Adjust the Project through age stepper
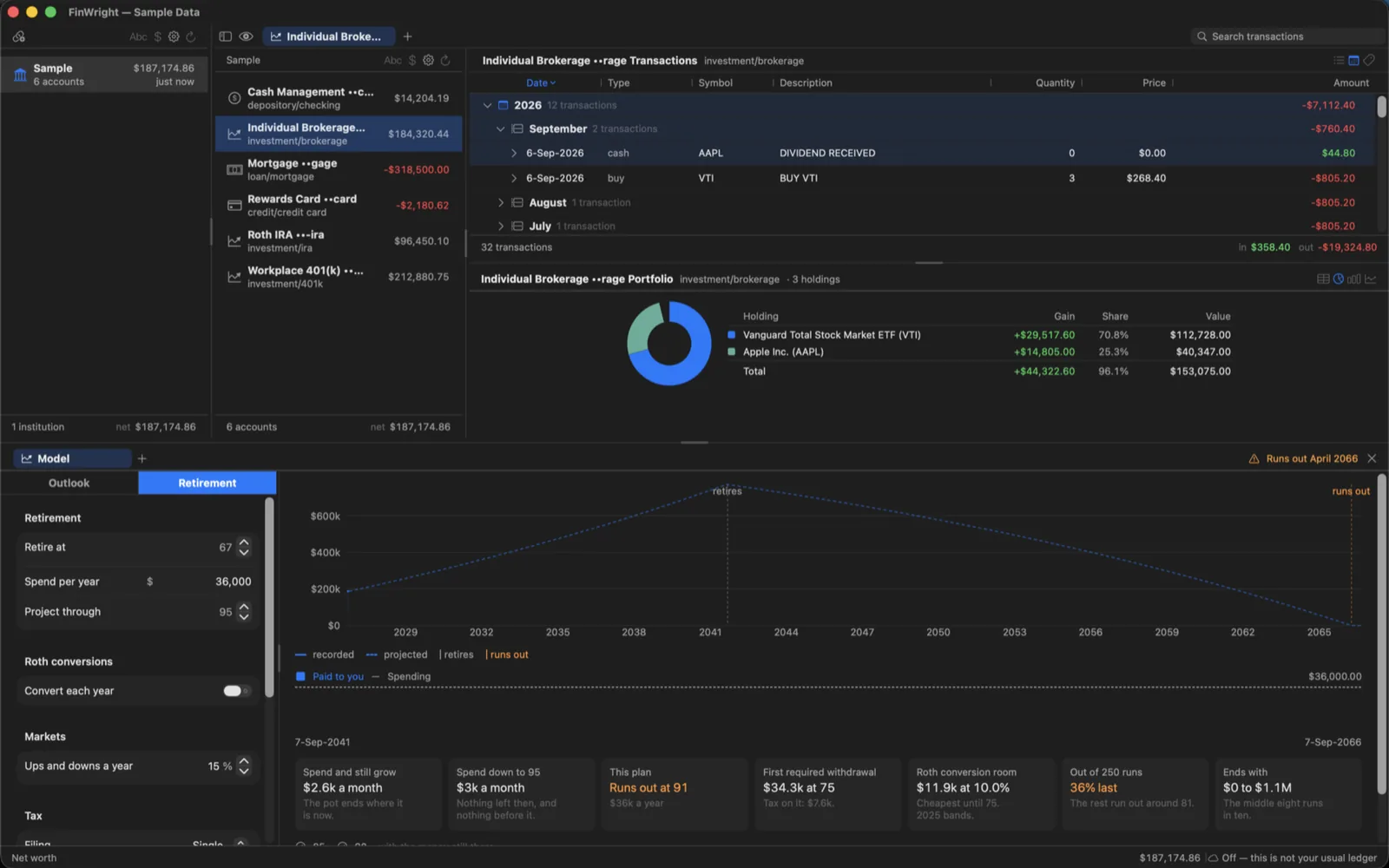Screen dimensions: 1389x868 coord(244,612)
